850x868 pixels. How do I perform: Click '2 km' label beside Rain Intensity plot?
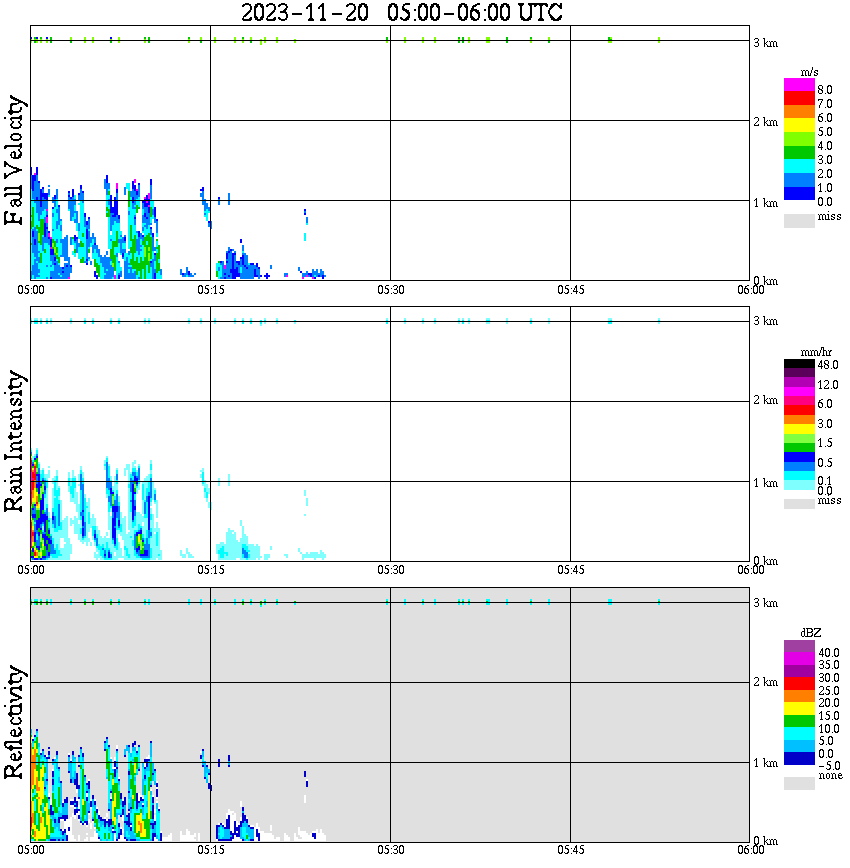point(765,400)
